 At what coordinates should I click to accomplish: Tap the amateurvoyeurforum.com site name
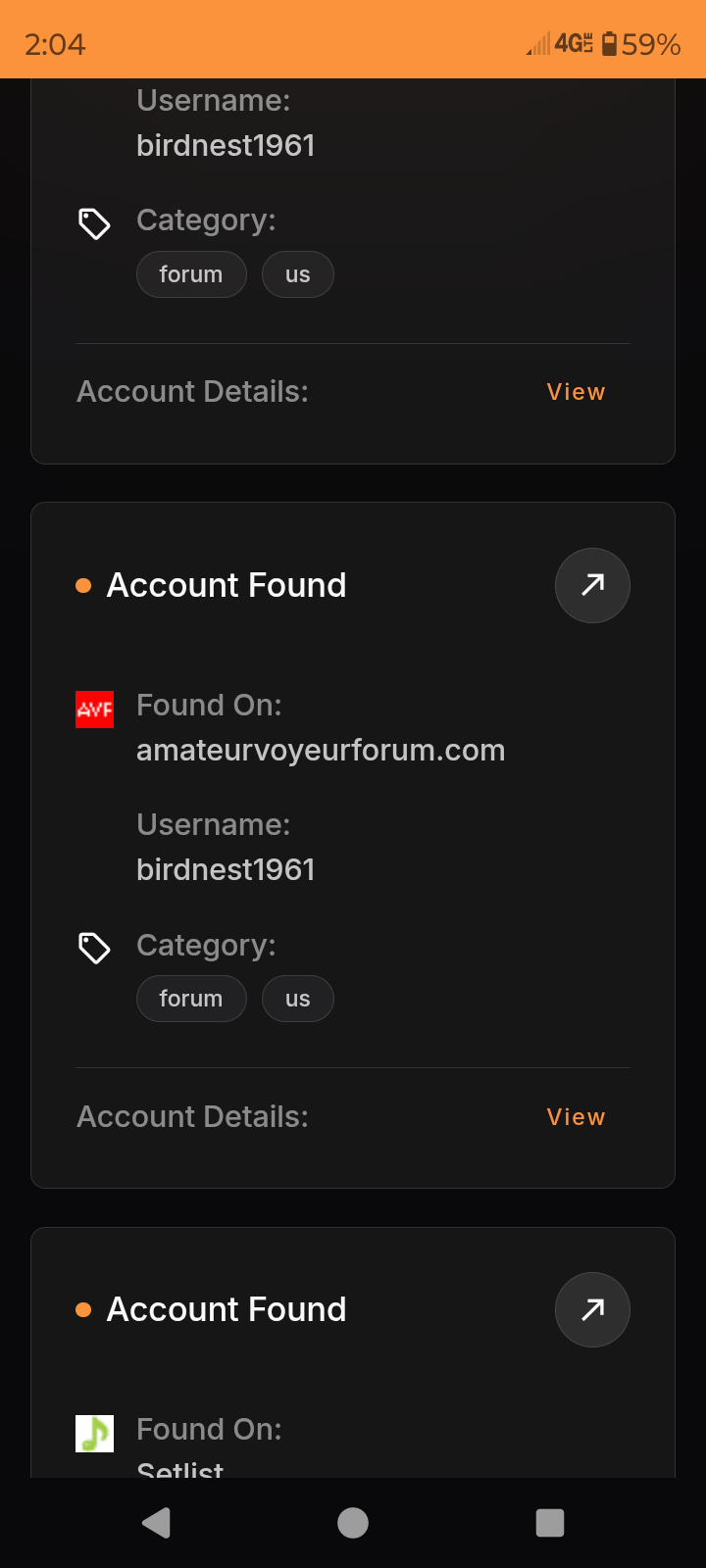click(321, 751)
